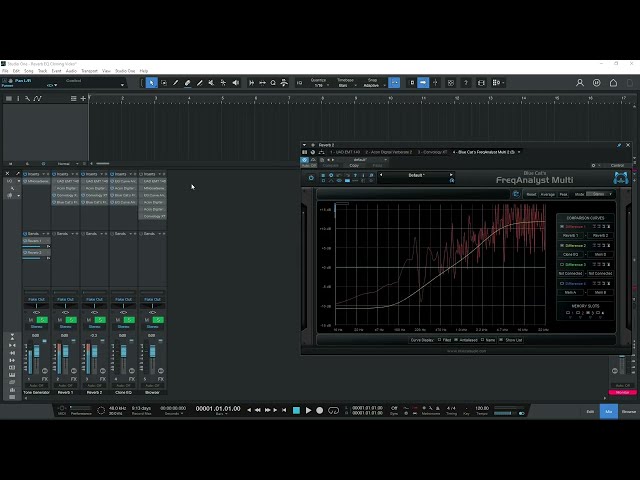Open plugin window gear settings icon
The image size is (640, 480).
[x=593, y=165]
